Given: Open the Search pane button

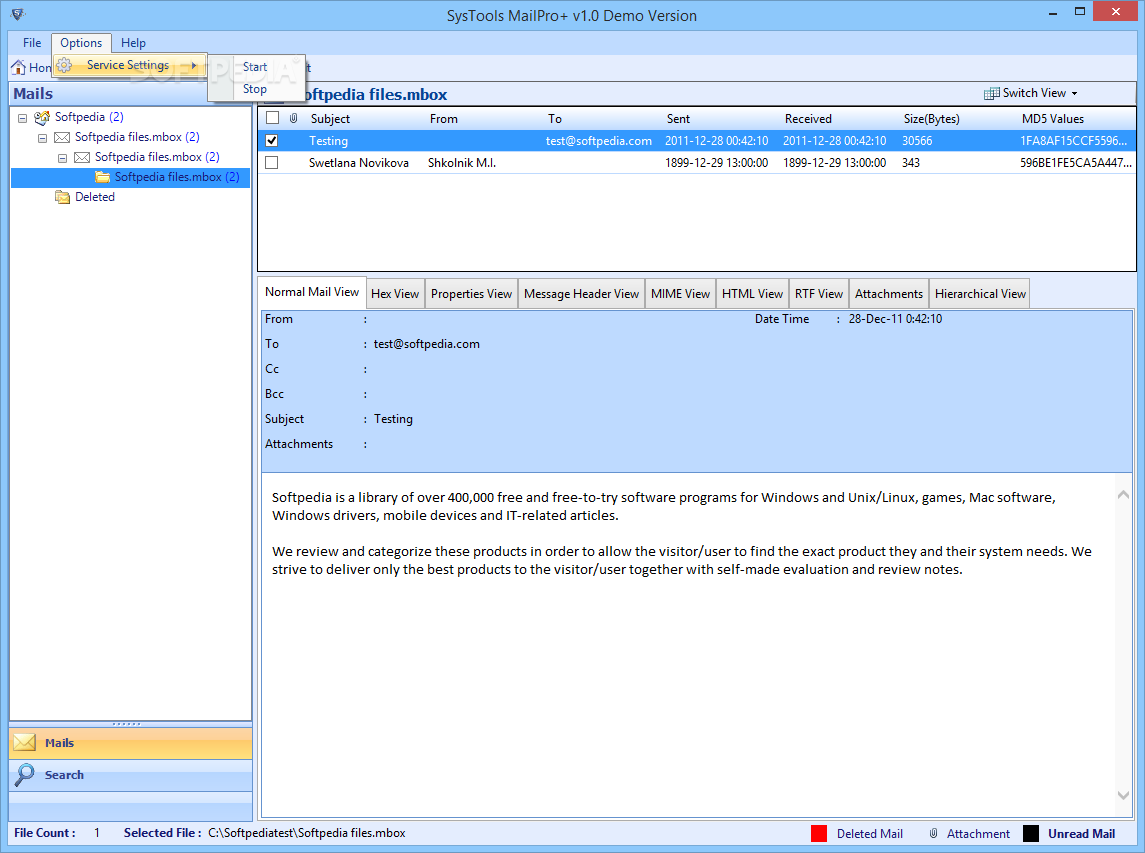Looking at the screenshot, I should (x=131, y=775).
